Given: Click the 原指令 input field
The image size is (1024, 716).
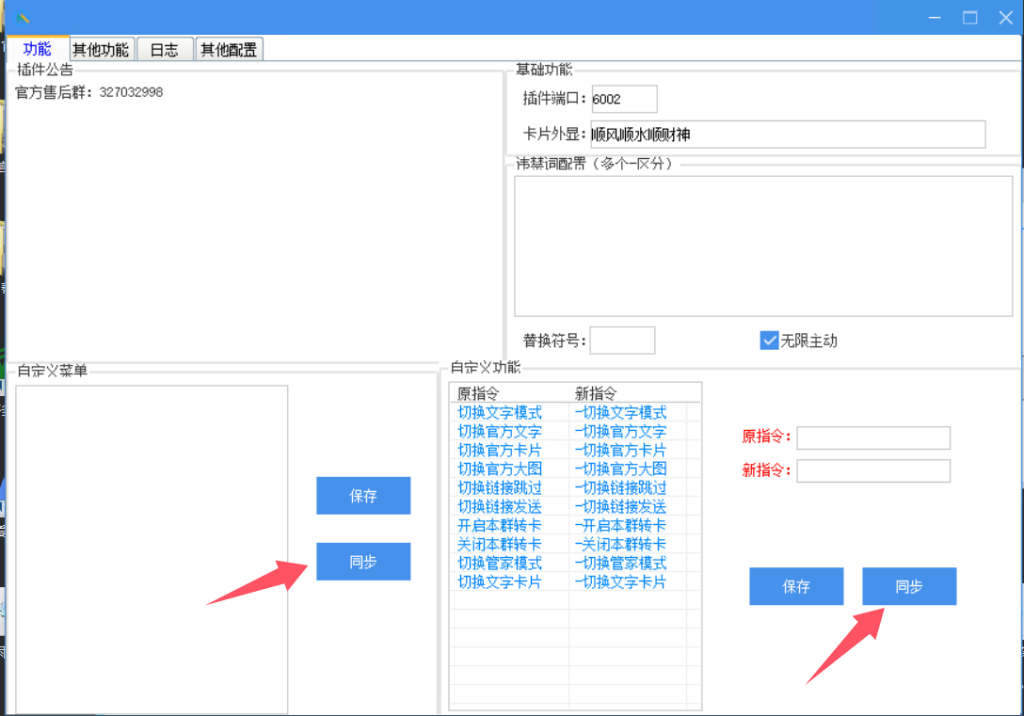Looking at the screenshot, I should (873, 438).
